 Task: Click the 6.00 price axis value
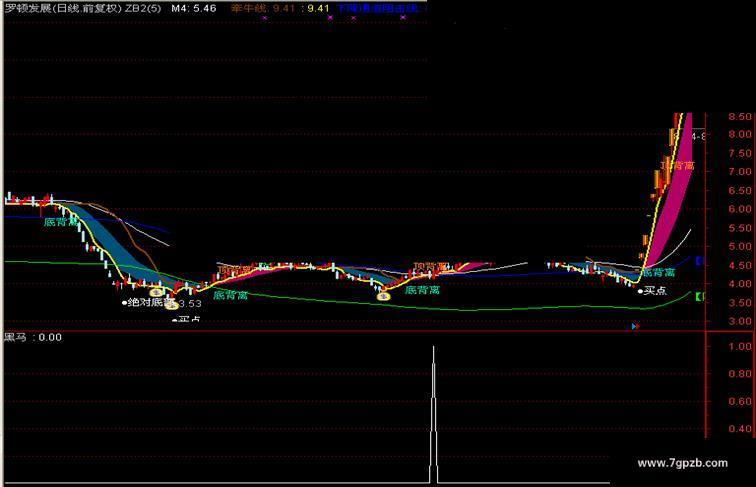click(x=740, y=209)
